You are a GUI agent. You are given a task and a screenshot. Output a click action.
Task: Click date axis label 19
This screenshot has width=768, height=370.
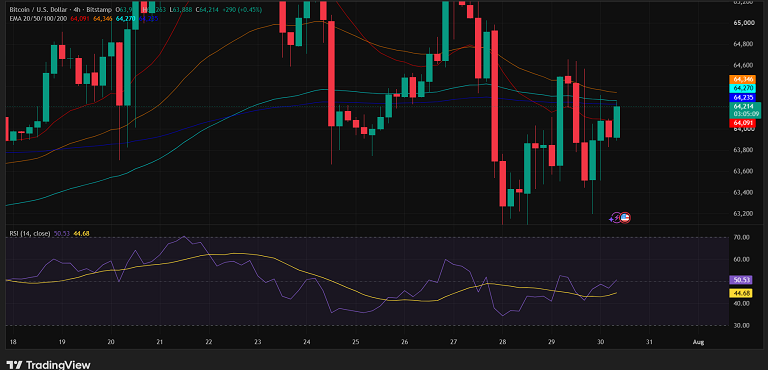(x=62, y=342)
